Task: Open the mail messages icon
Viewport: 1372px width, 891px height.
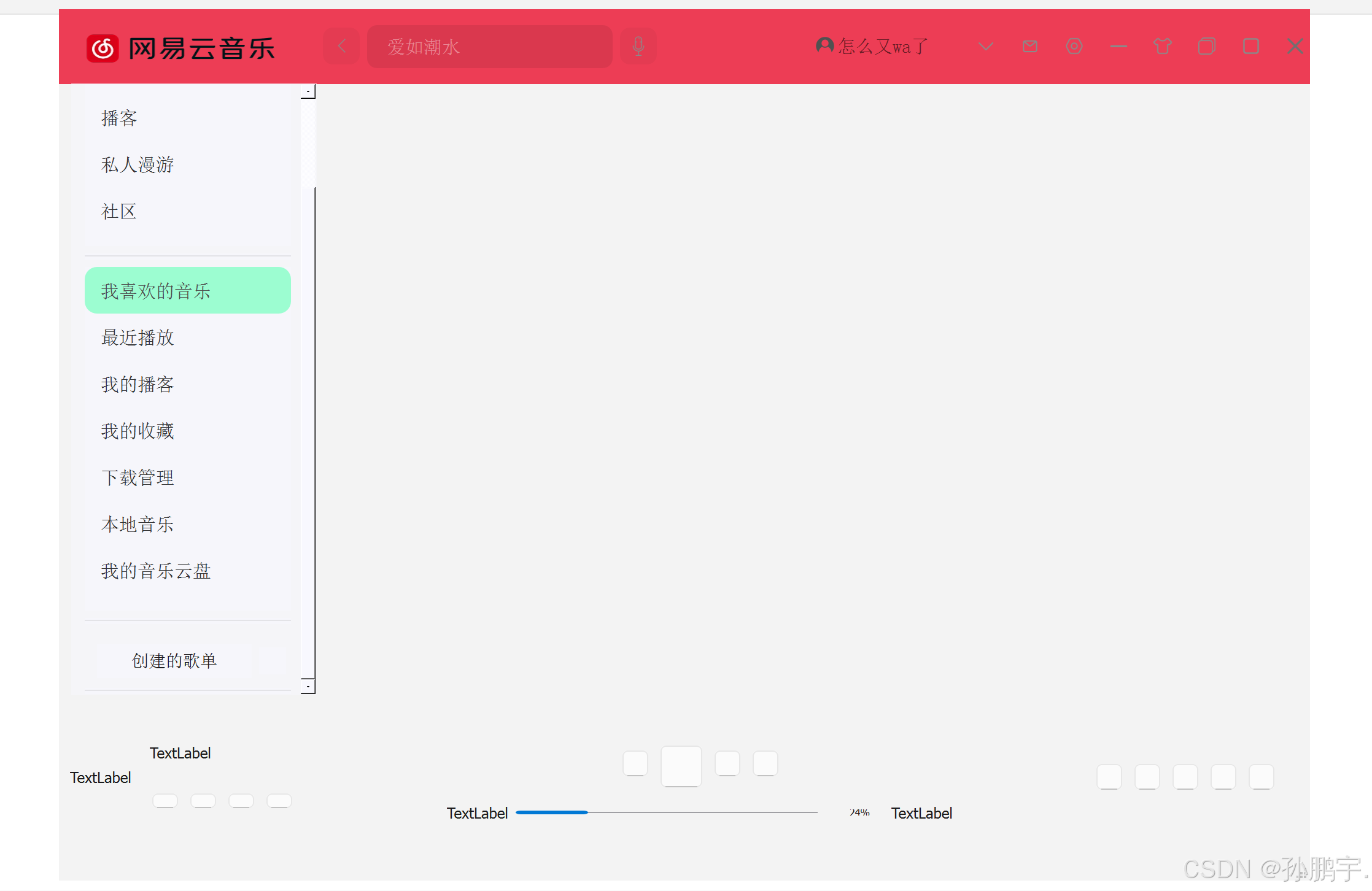Action: coord(1030,47)
